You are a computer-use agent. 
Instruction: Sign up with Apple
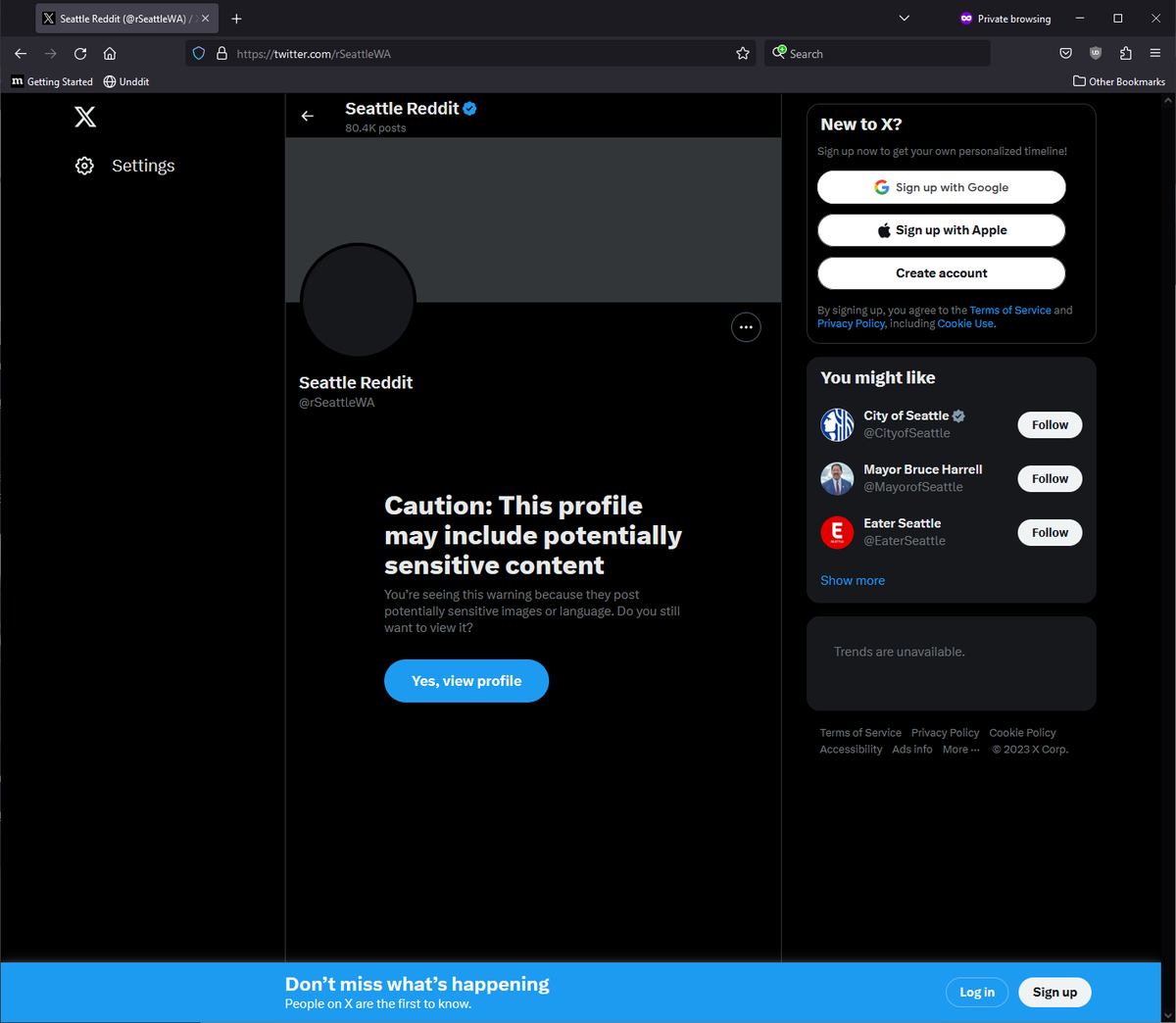[942, 230]
